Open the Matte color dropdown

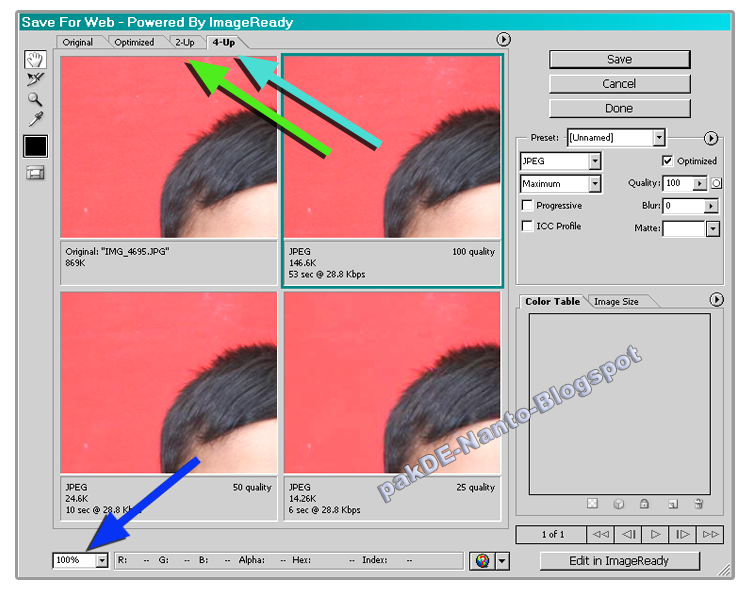712,229
